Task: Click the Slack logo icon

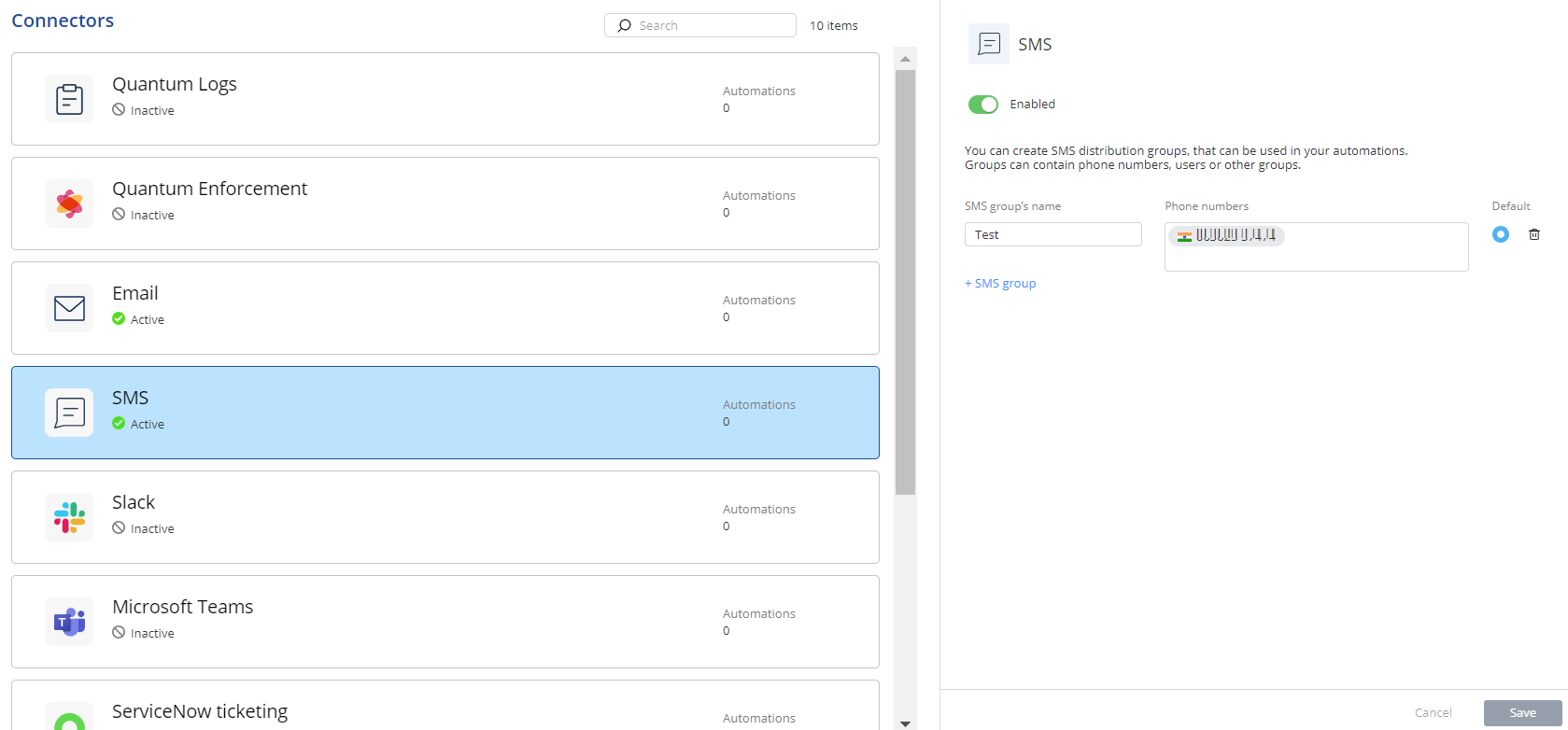Action: (69, 517)
